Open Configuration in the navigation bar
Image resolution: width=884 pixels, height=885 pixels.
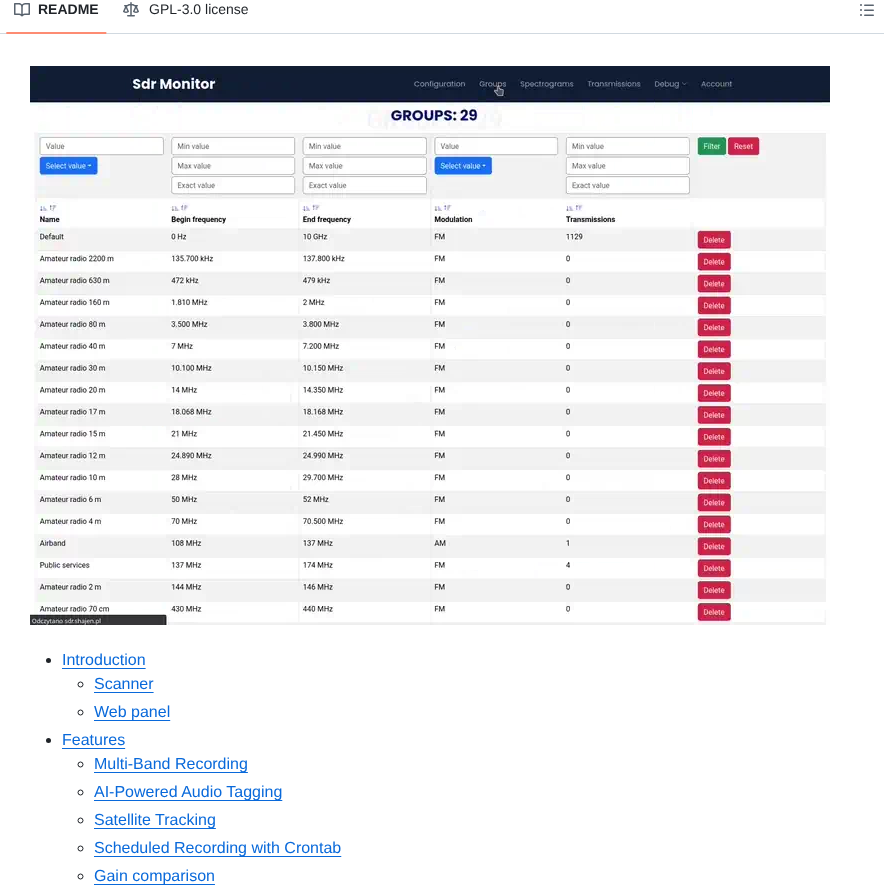point(439,84)
